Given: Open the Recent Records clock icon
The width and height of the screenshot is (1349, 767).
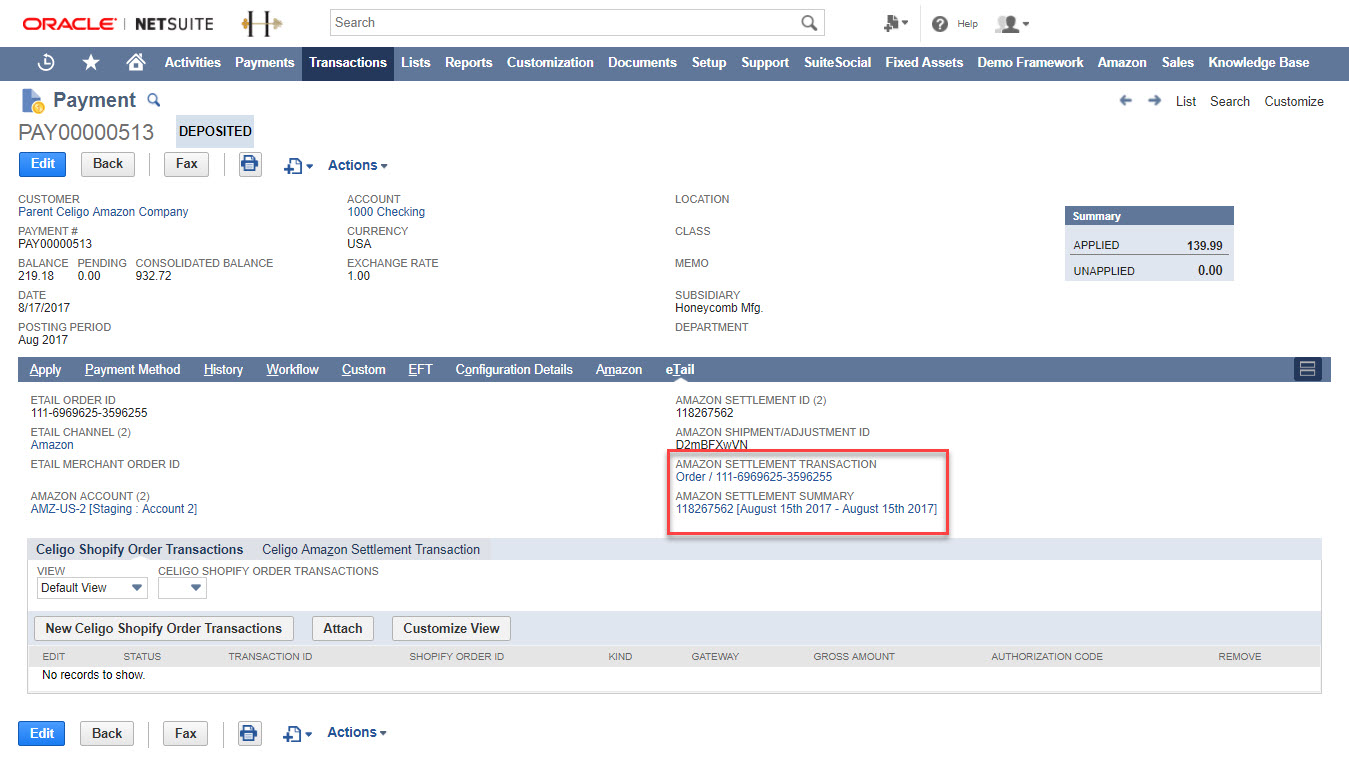Looking at the screenshot, I should (46, 63).
